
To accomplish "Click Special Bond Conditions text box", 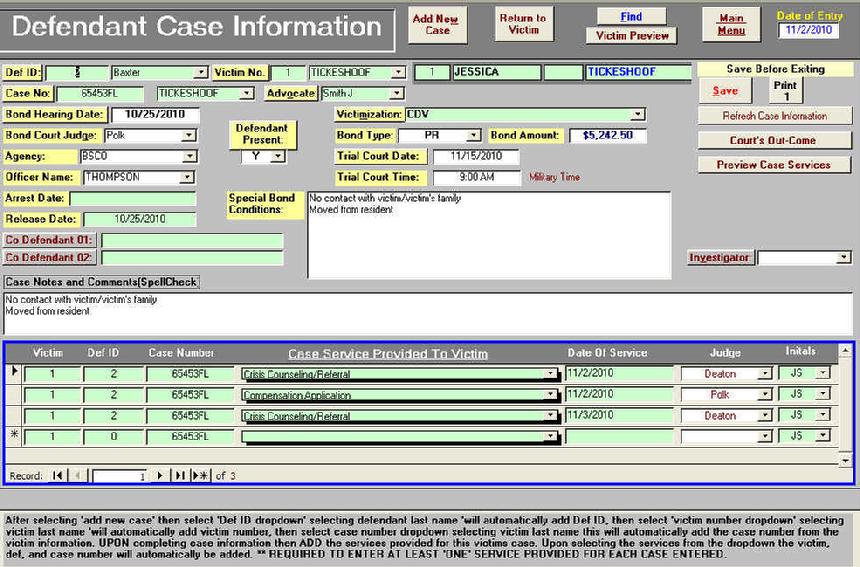I will [489, 235].
